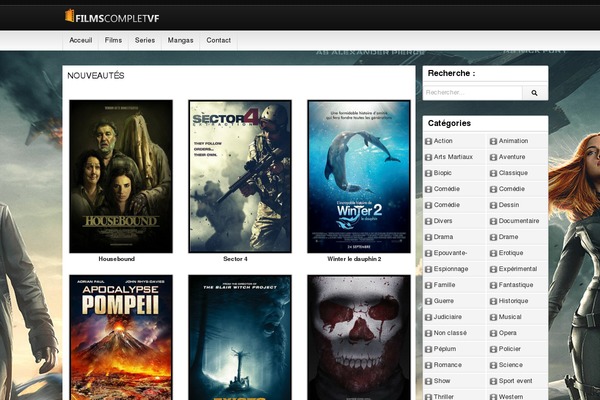This screenshot has width=600, height=400.
Task: Click the icon beside Animation category
Action: coord(494,141)
